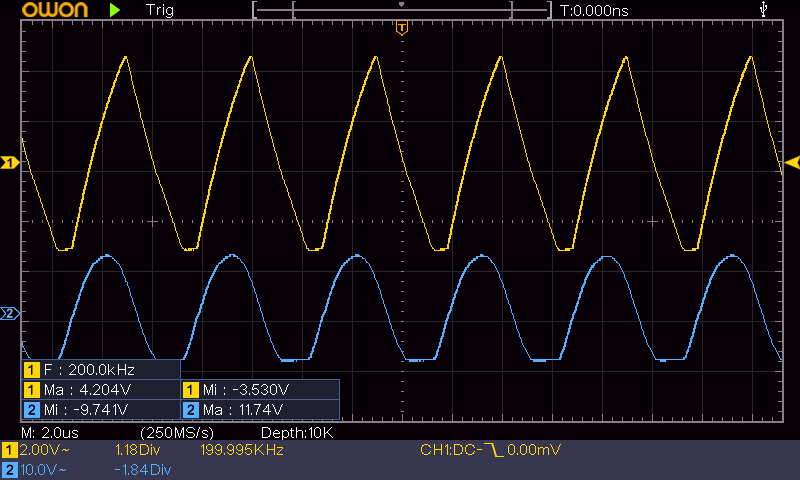Image resolution: width=800 pixels, height=480 pixels.
Task: Click the 2.00V~ channel 1 scale
Action: tap(44, 450)
